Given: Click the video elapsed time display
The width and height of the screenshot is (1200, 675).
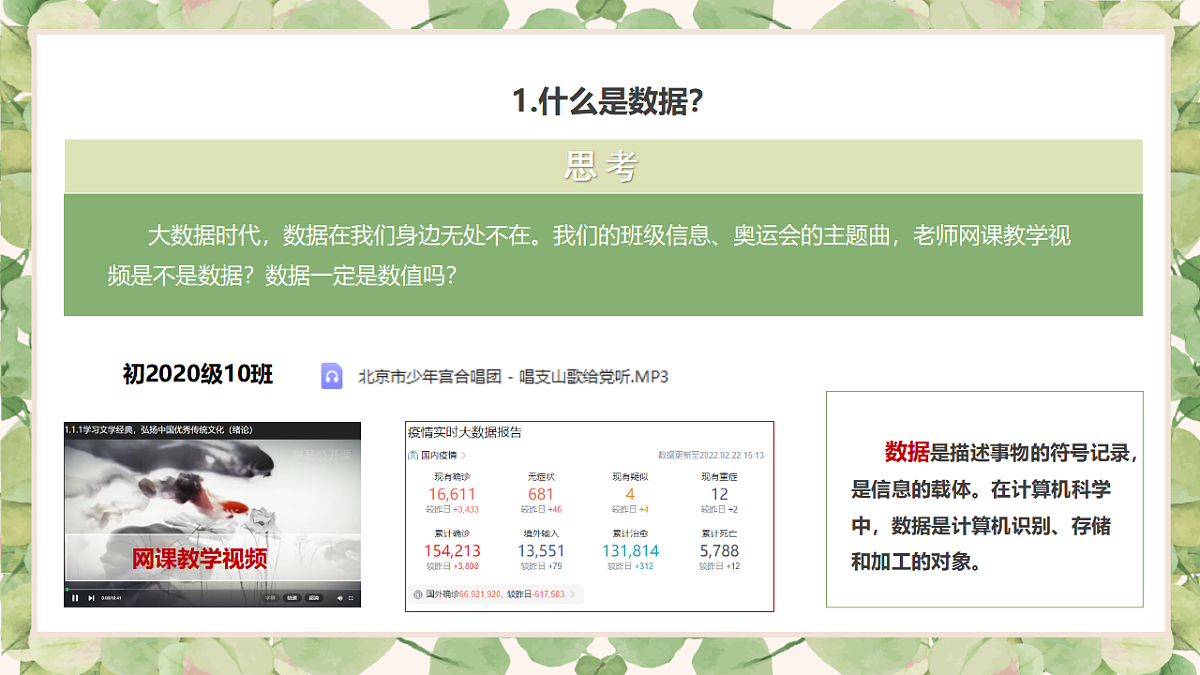Looking at the screenshot, I should pos(111,598).
